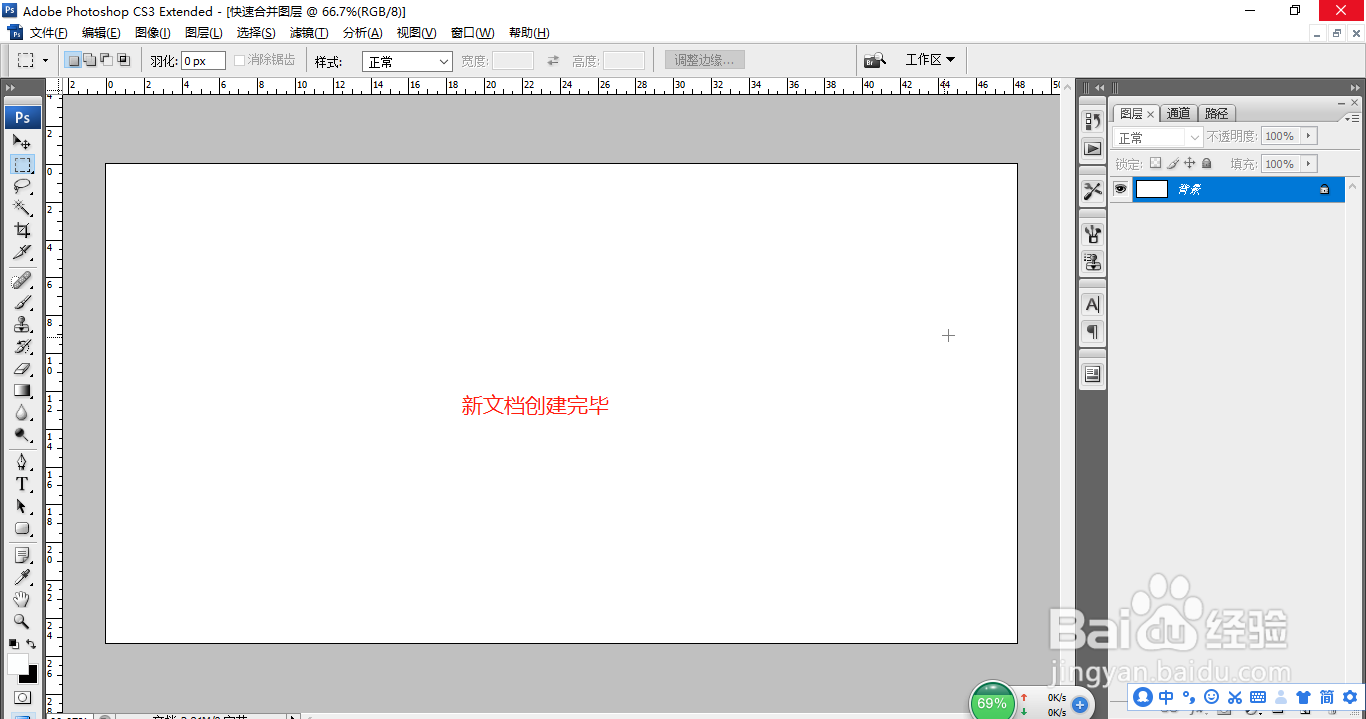Image resolution: width=1366 pixels, height=719 pixels.
Task: Switch to the 通道 channels tab
Action: (x=1179, y=114)
